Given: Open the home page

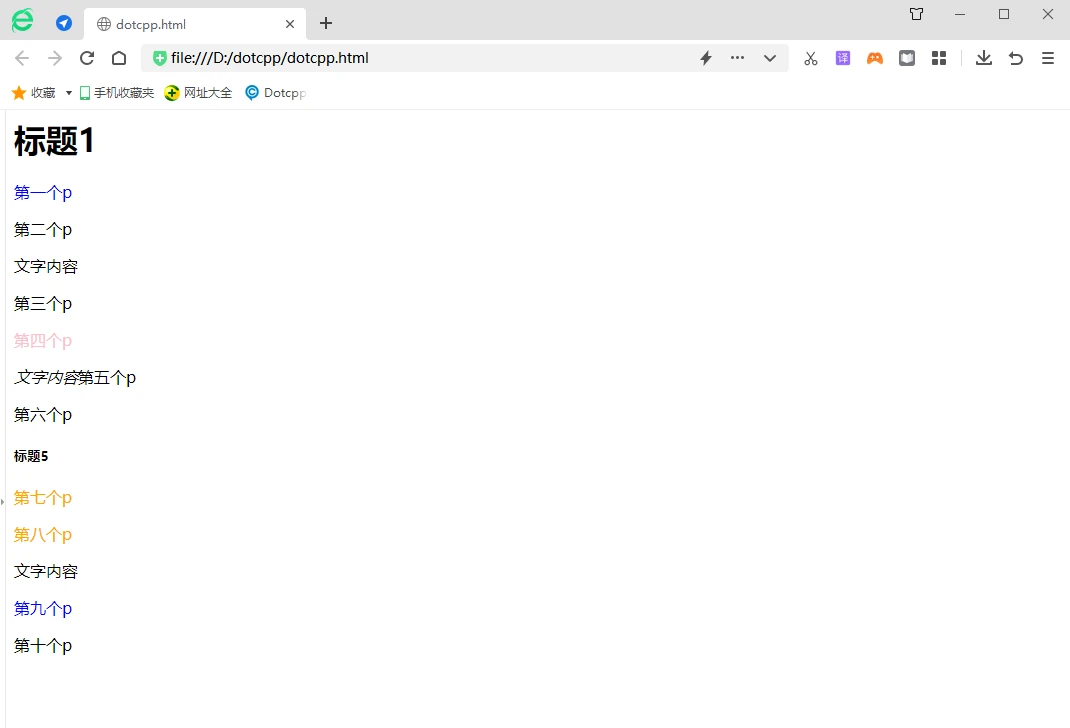Looking at the screenshot, I should (119, 58).
